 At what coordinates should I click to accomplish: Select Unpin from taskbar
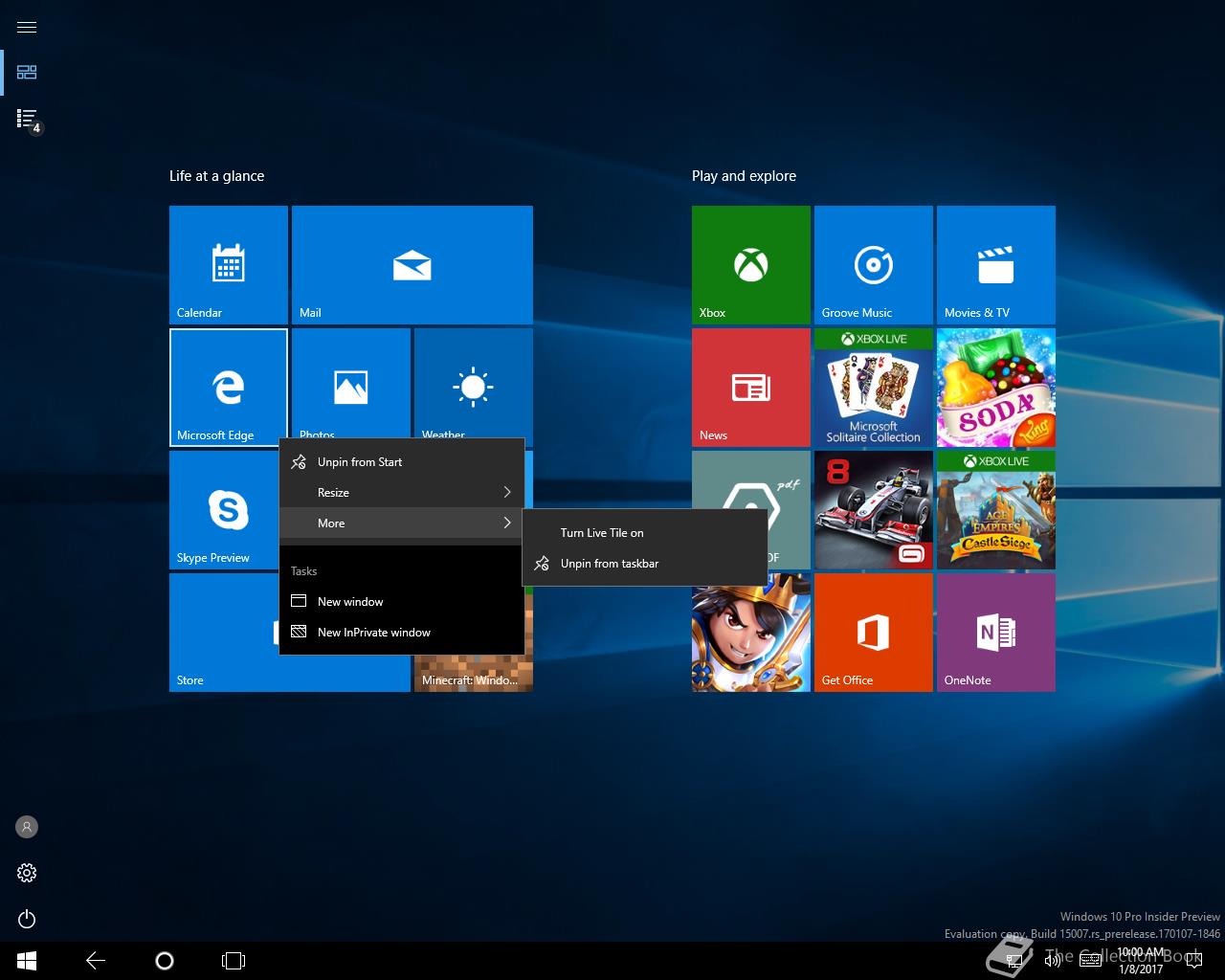point(645,564)
